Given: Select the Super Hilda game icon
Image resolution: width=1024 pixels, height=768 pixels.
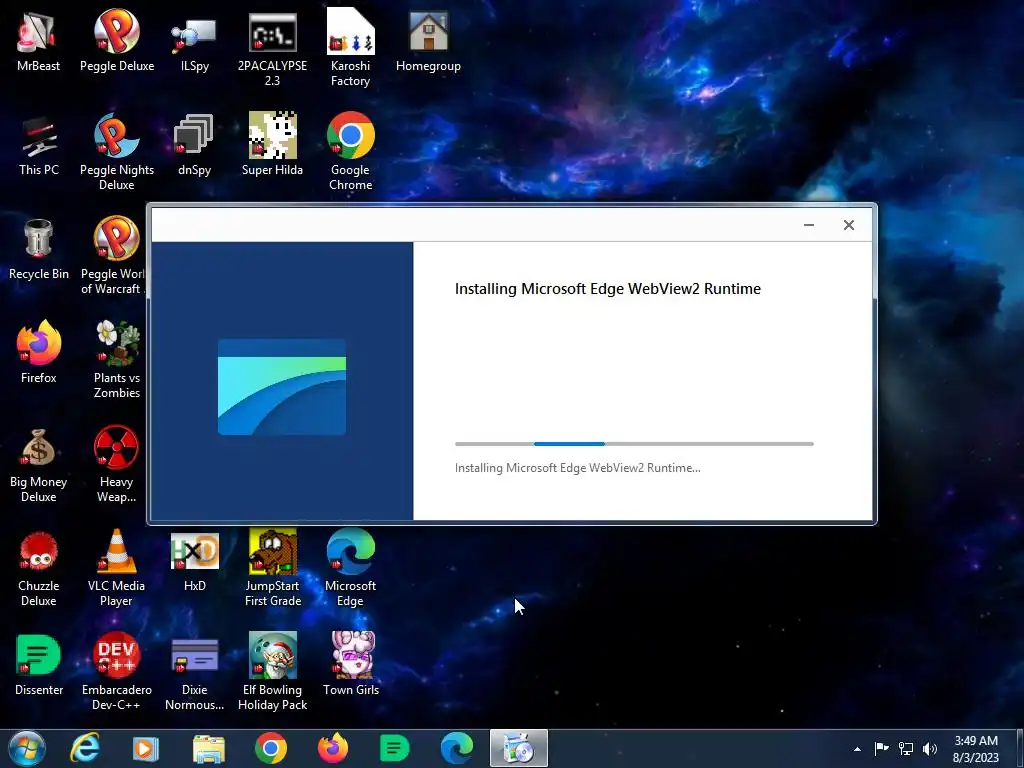Looking at the screenshot, I should tap(272, 144).
